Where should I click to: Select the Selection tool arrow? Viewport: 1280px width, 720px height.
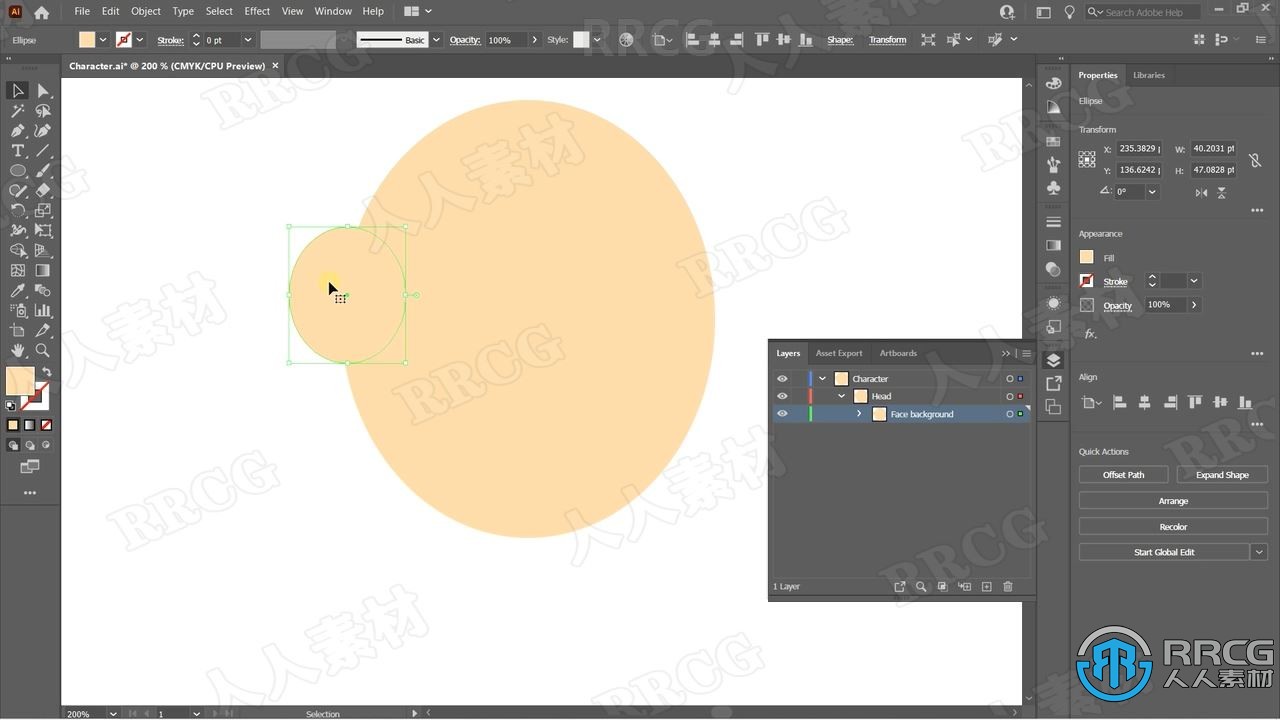pyautogui.click(x=18, y=91)
